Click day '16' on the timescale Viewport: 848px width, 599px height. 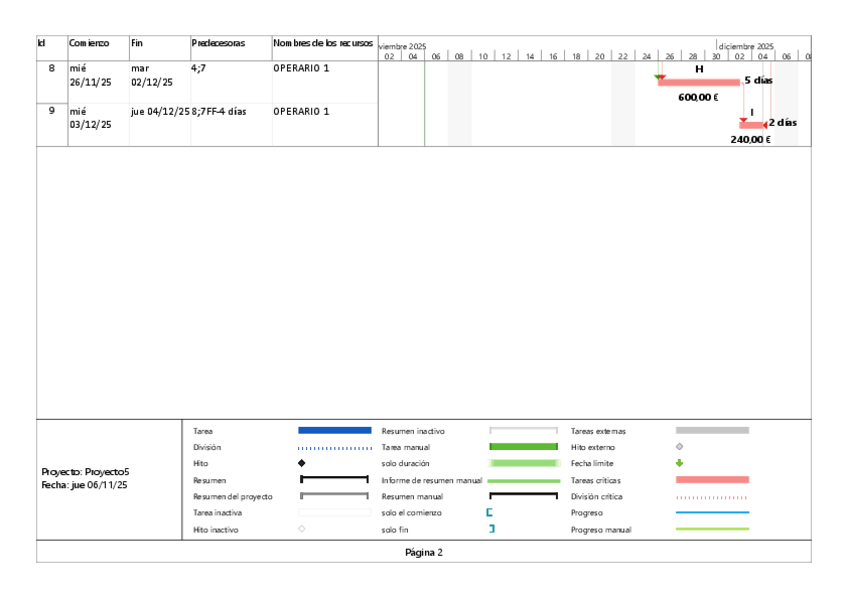coord(553,56)
